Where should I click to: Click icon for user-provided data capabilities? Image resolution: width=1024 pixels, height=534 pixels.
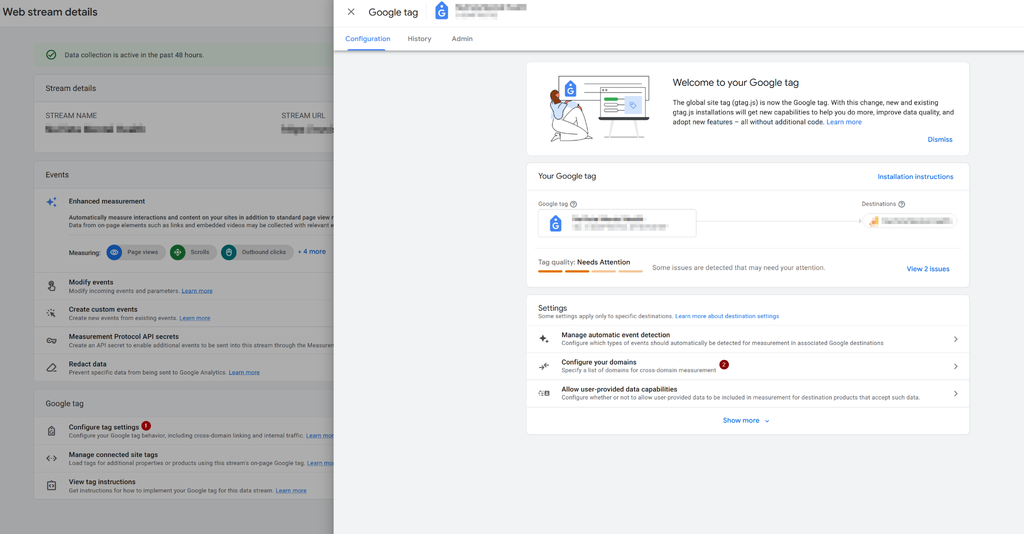[543, 394]
